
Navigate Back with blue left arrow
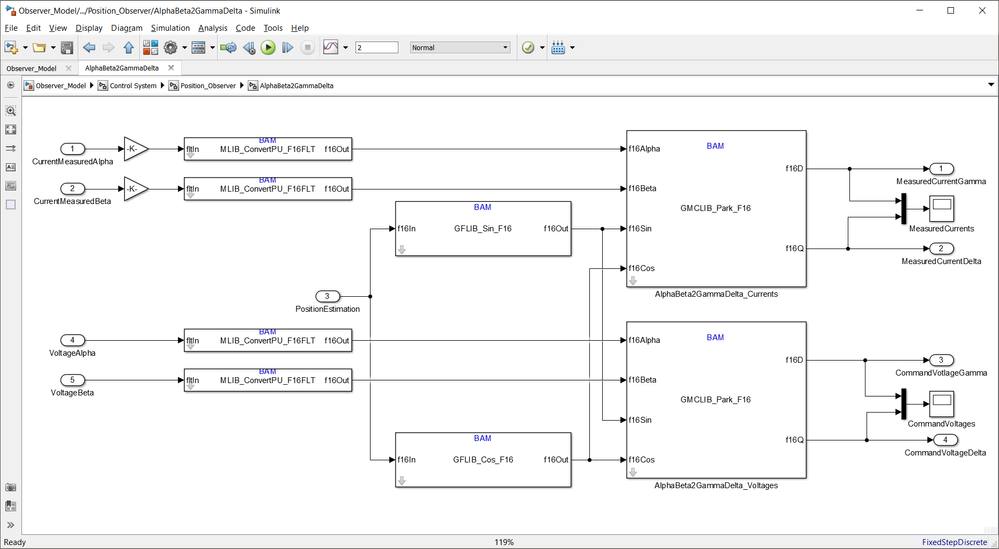pos(89,47)
